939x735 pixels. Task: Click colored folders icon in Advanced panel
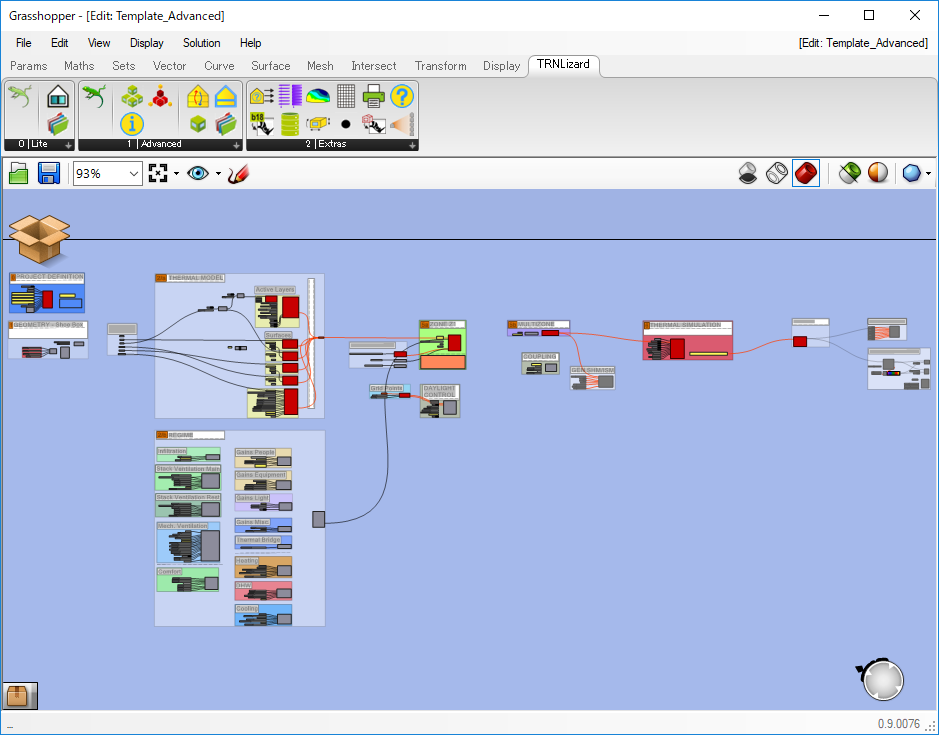(226, 123)
